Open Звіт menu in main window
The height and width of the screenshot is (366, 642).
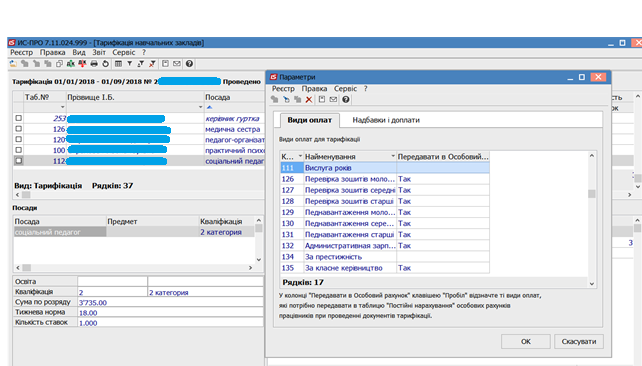pos(99,52)
